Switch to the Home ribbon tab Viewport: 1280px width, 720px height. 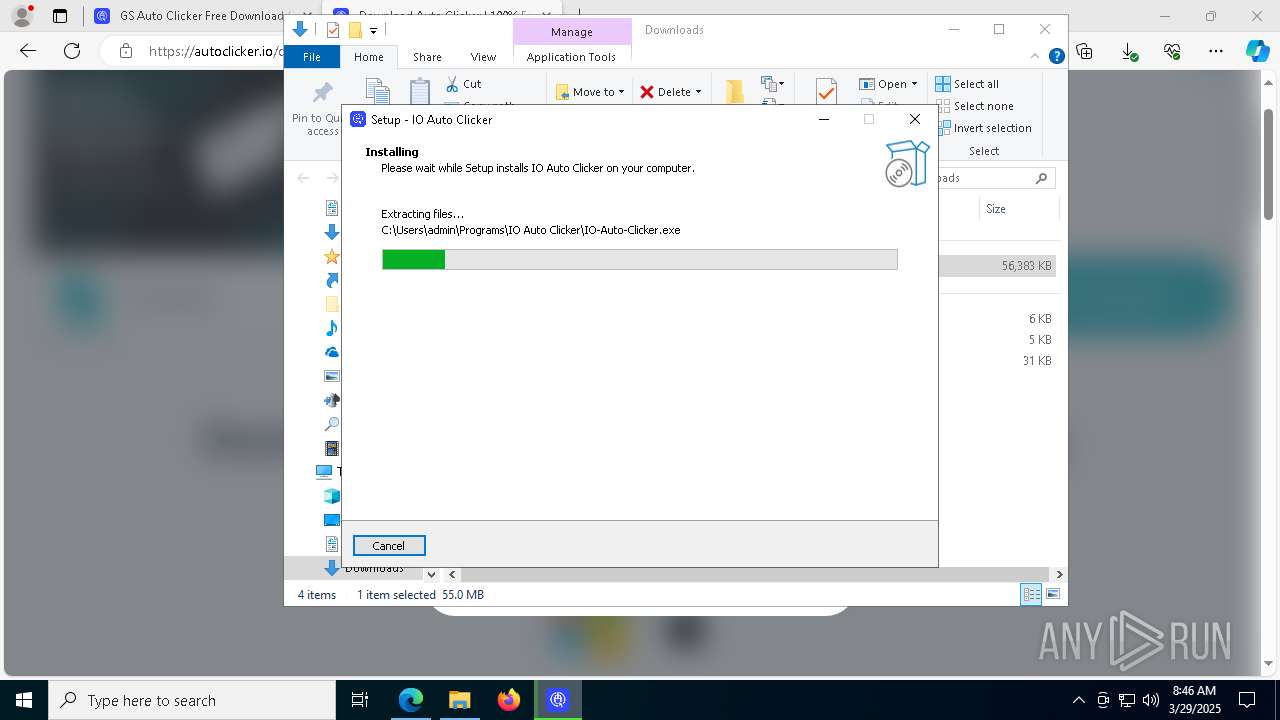tap(368, 57)
